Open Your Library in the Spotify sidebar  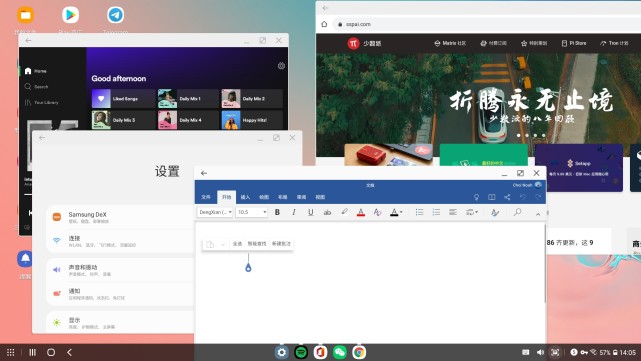[41, 103]
